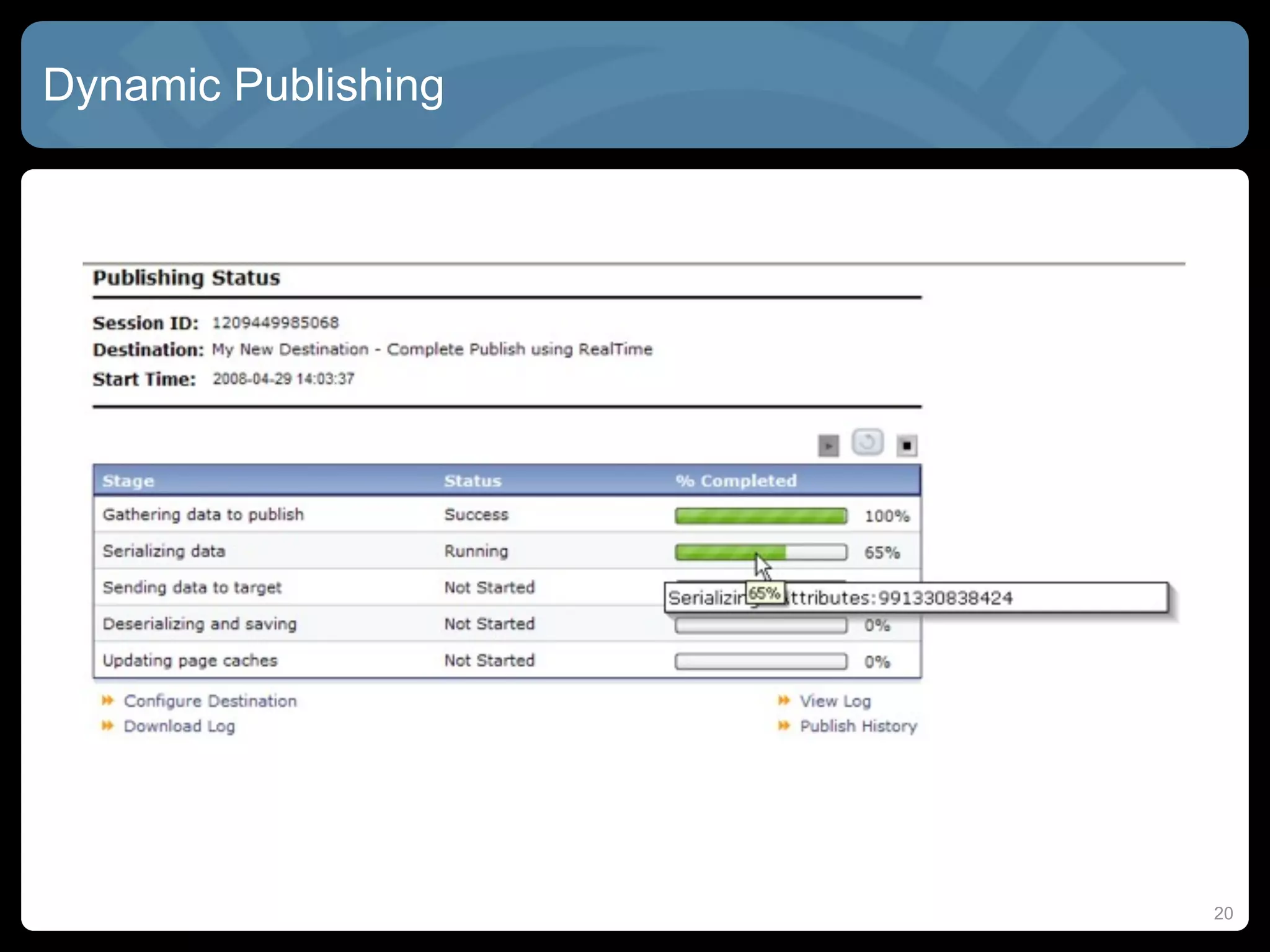Viewport: 1270px width, 952px height.
Task: Open the Configure Destination link
Action: tap(210, 701)
